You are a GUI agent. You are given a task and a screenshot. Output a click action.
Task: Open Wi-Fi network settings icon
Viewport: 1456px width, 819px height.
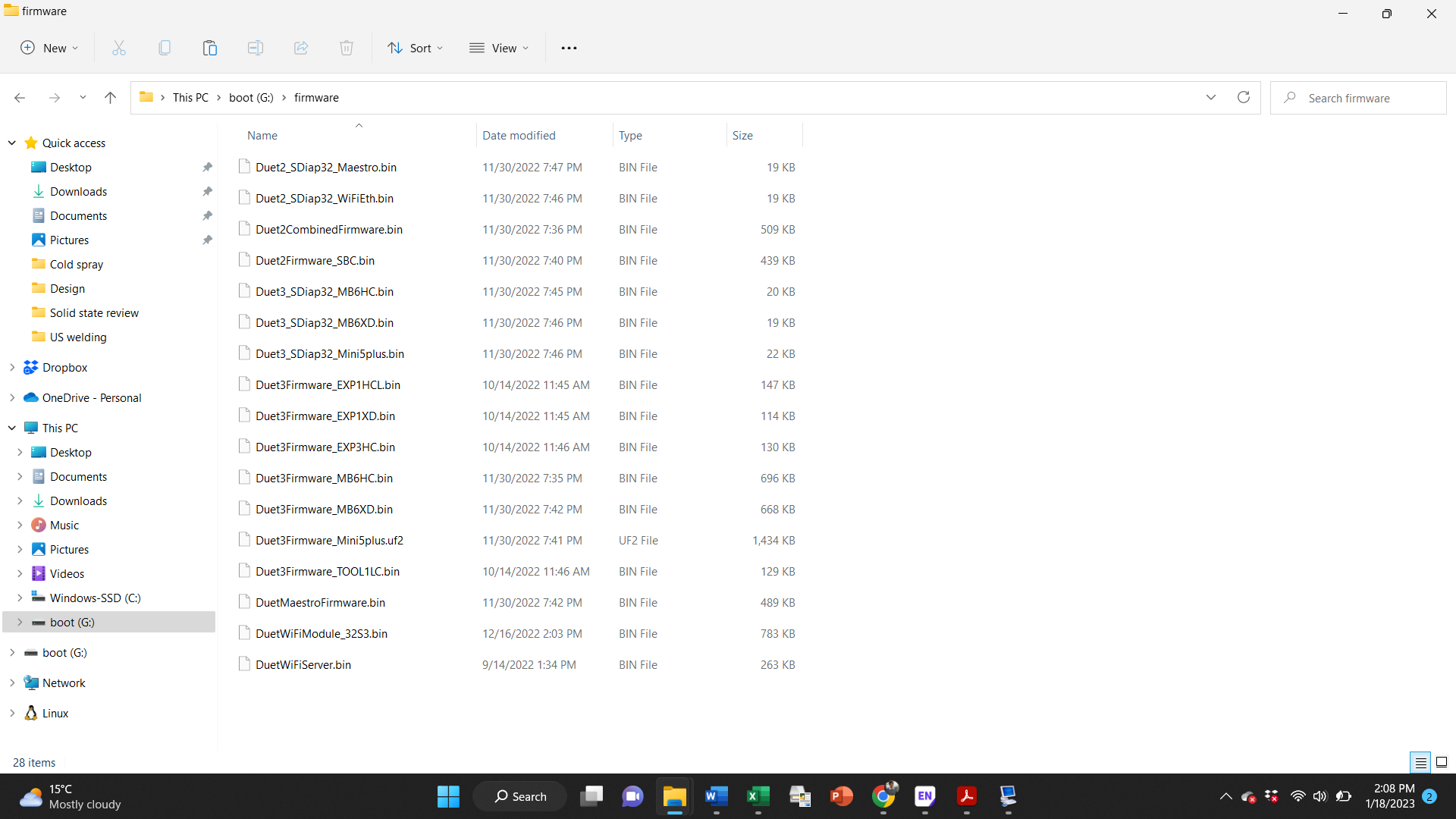click(1298, 796)
